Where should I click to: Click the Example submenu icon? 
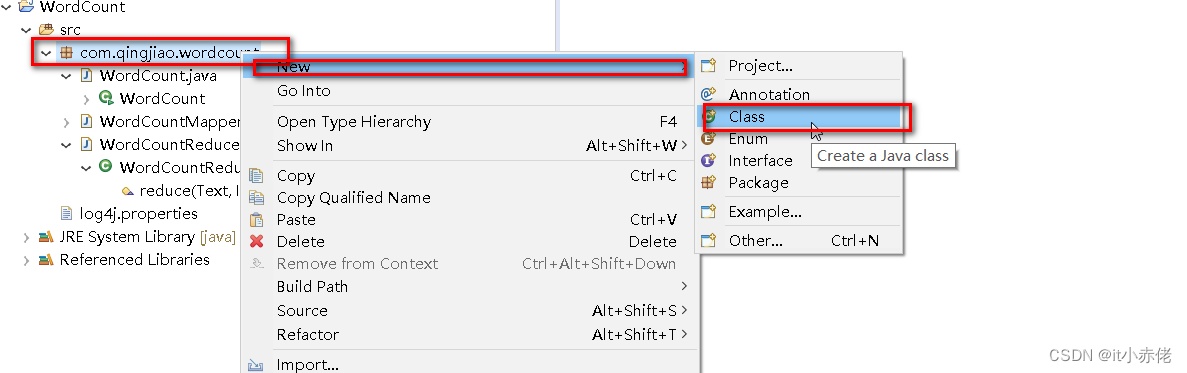(x=709, y=213)
